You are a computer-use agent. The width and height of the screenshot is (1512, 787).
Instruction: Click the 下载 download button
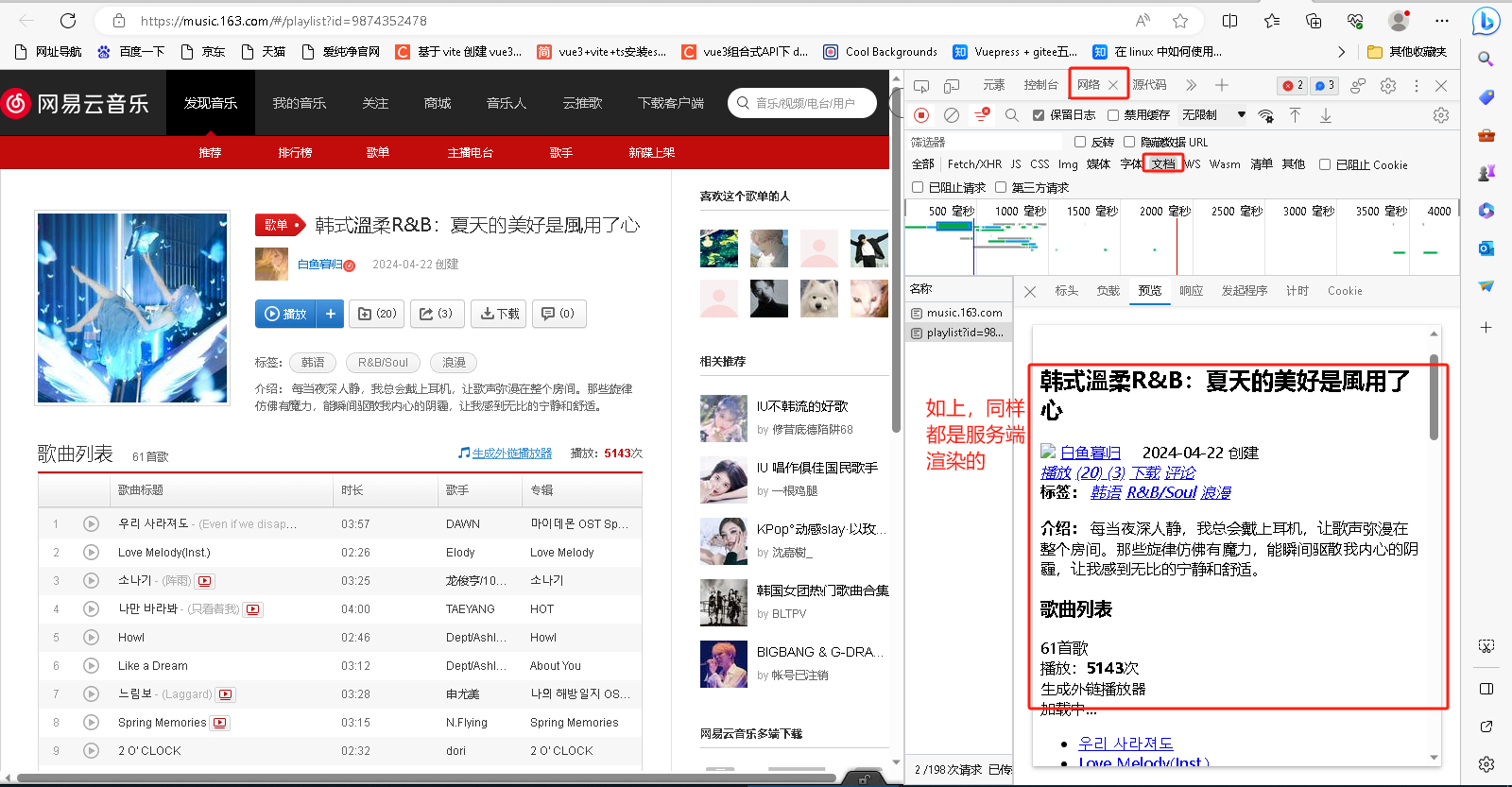[x=499, y=314]
